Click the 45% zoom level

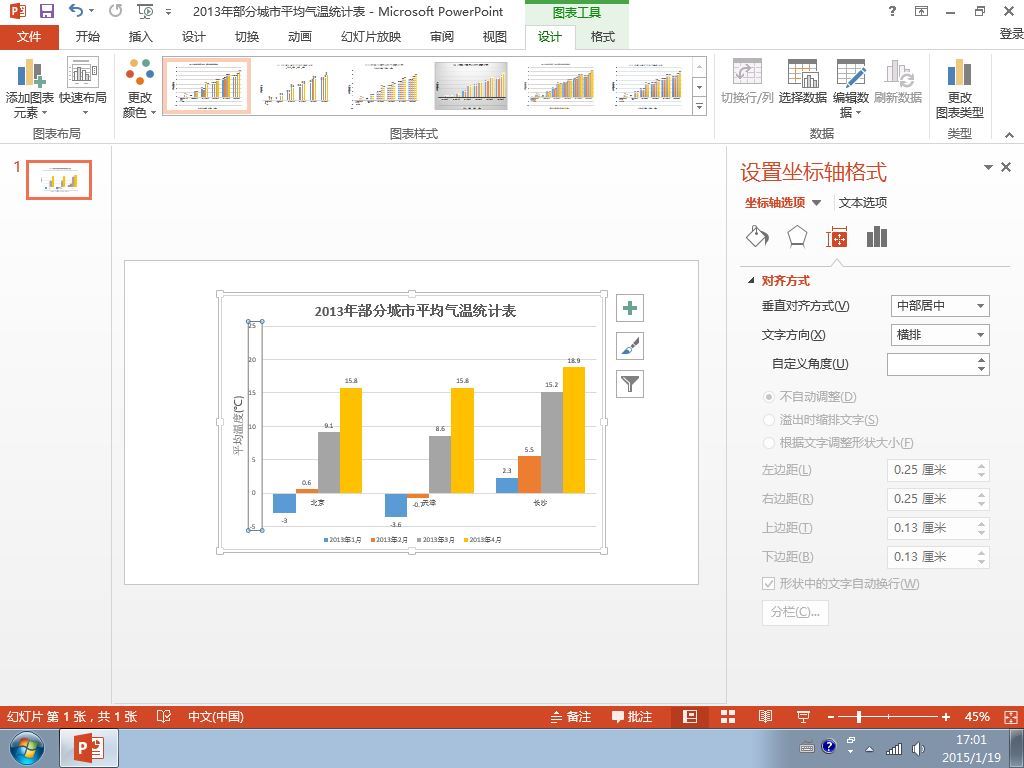point(977,717)
